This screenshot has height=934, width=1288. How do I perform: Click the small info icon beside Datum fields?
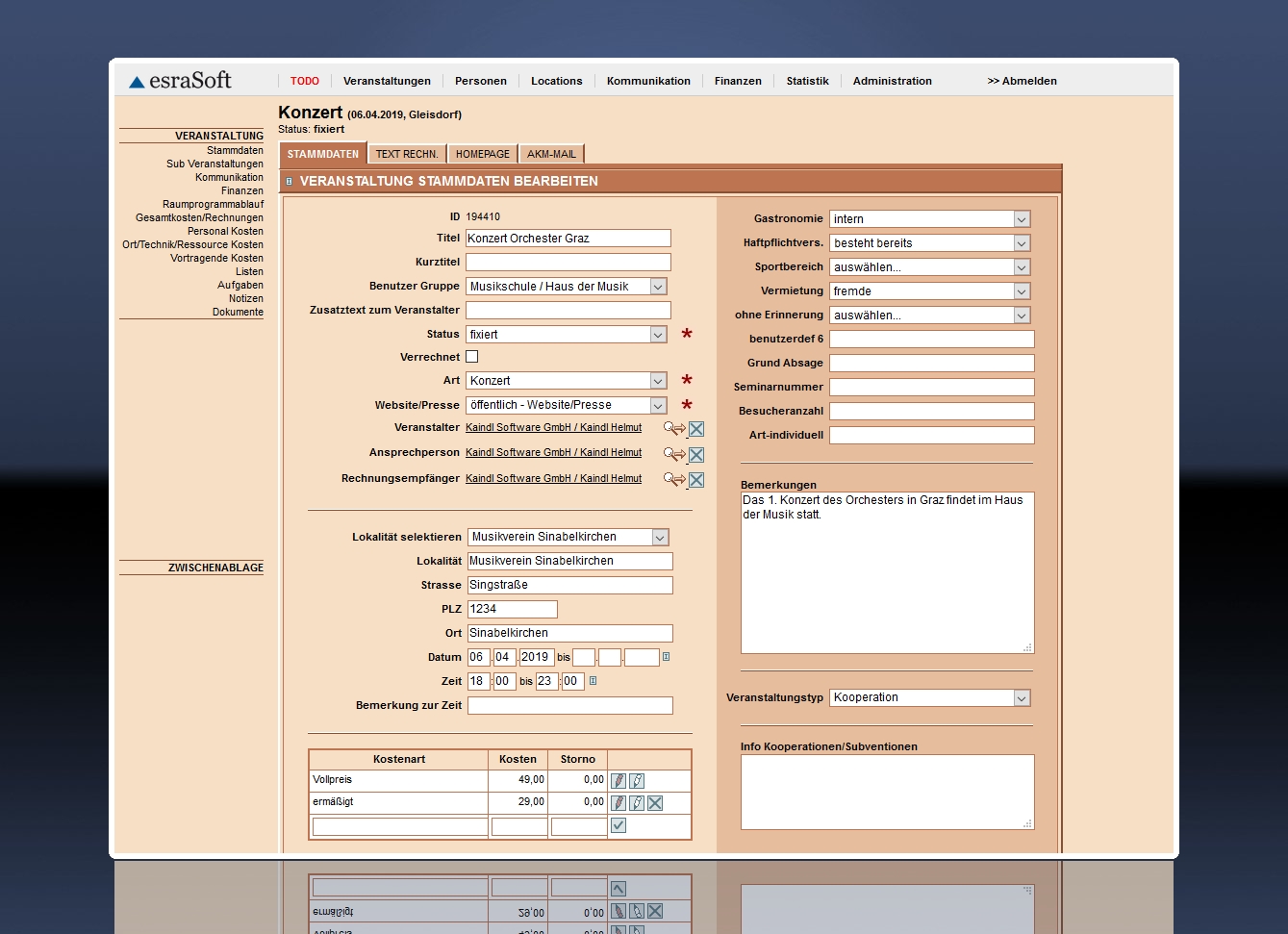click(x=666, y=657)
